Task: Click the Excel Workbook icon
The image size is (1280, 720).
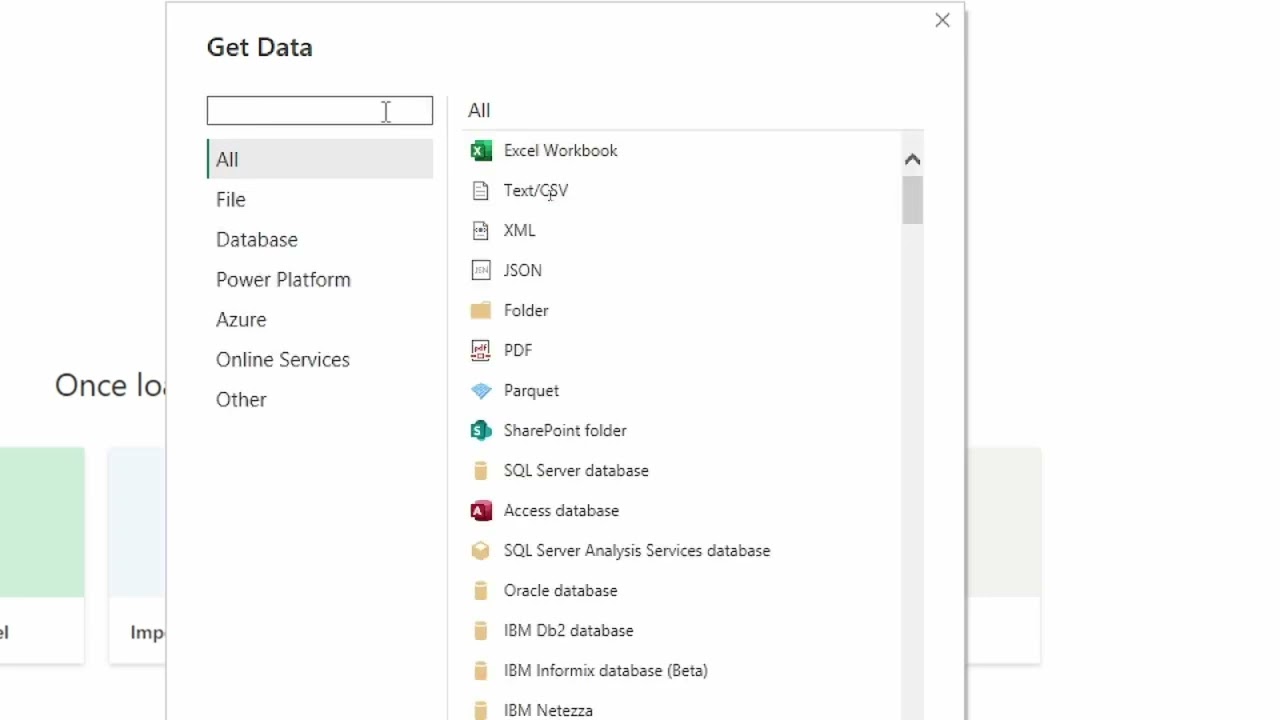Action: (x=481, y=151)
